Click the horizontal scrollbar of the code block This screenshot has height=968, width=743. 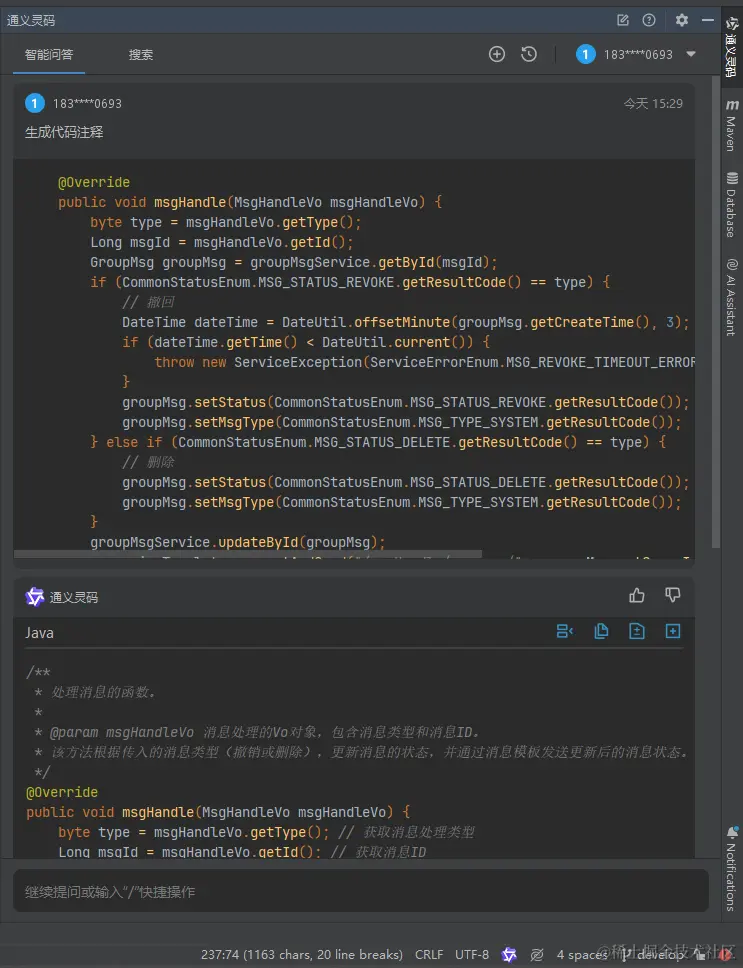pos(247,554)
